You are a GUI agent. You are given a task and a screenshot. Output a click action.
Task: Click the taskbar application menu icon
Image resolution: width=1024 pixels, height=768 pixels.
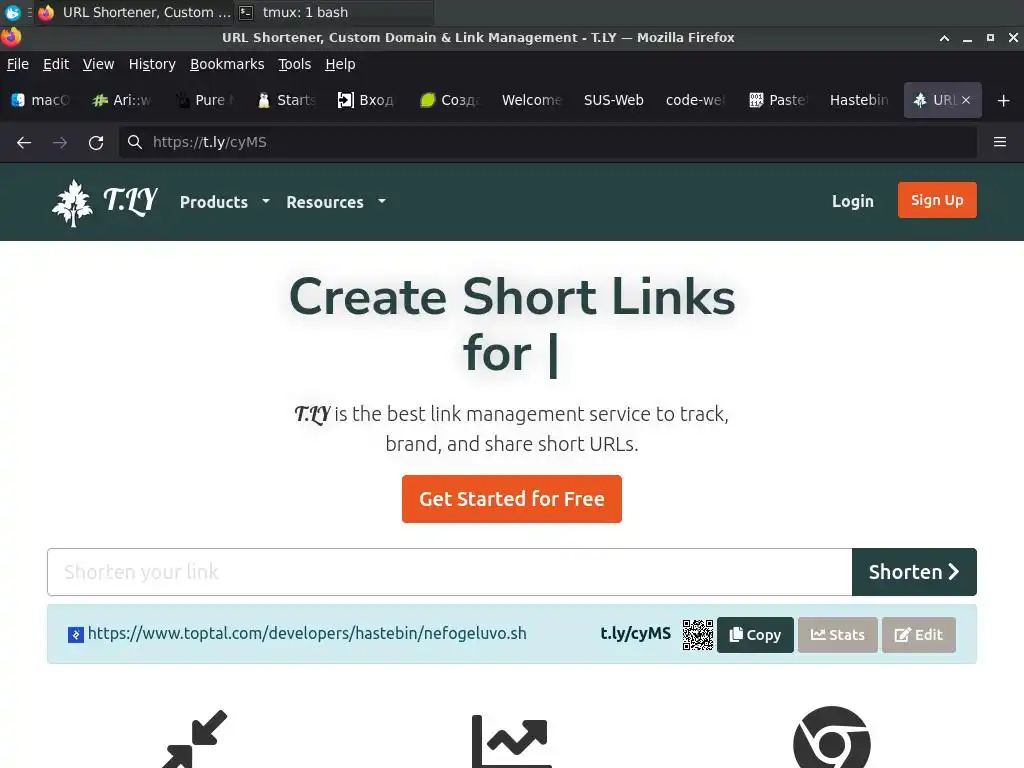(x=12, y=12)
